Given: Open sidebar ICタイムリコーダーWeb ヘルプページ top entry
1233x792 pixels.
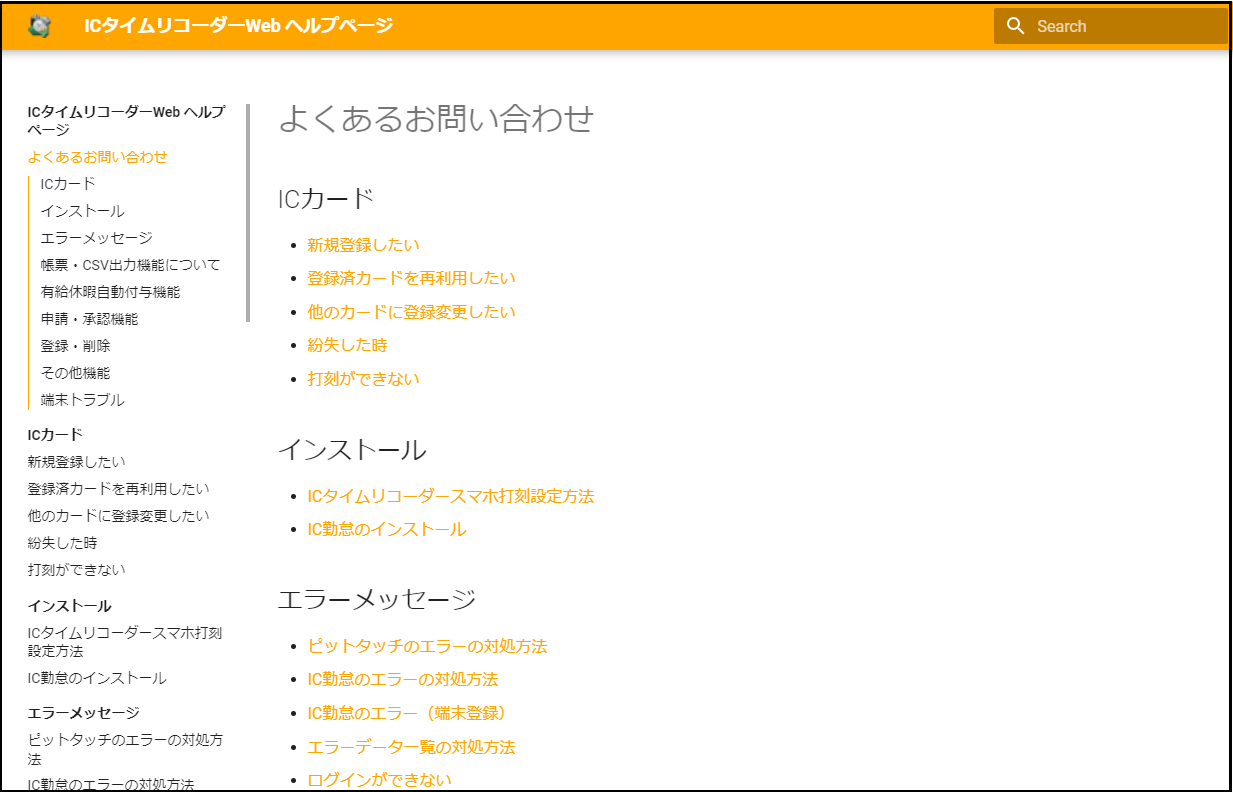Looking at the screenshot, I should tap(127, 121).
